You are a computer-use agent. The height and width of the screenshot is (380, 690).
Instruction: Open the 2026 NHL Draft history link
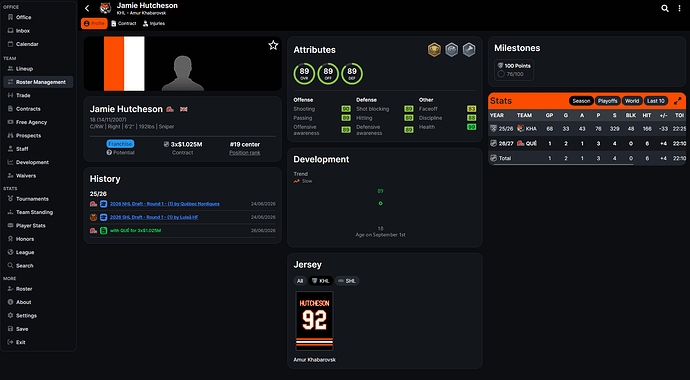tap(165, 204)
